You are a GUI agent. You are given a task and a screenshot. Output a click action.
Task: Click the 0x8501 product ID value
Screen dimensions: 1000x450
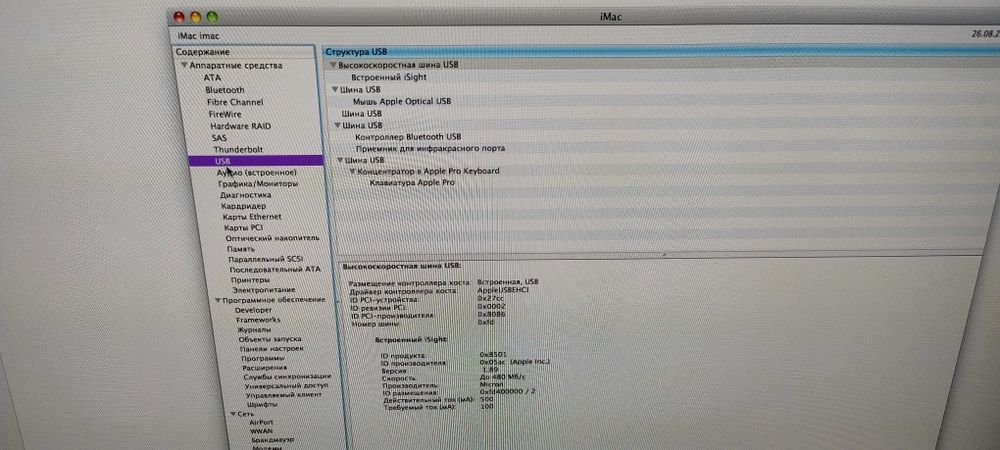[494, 354]
